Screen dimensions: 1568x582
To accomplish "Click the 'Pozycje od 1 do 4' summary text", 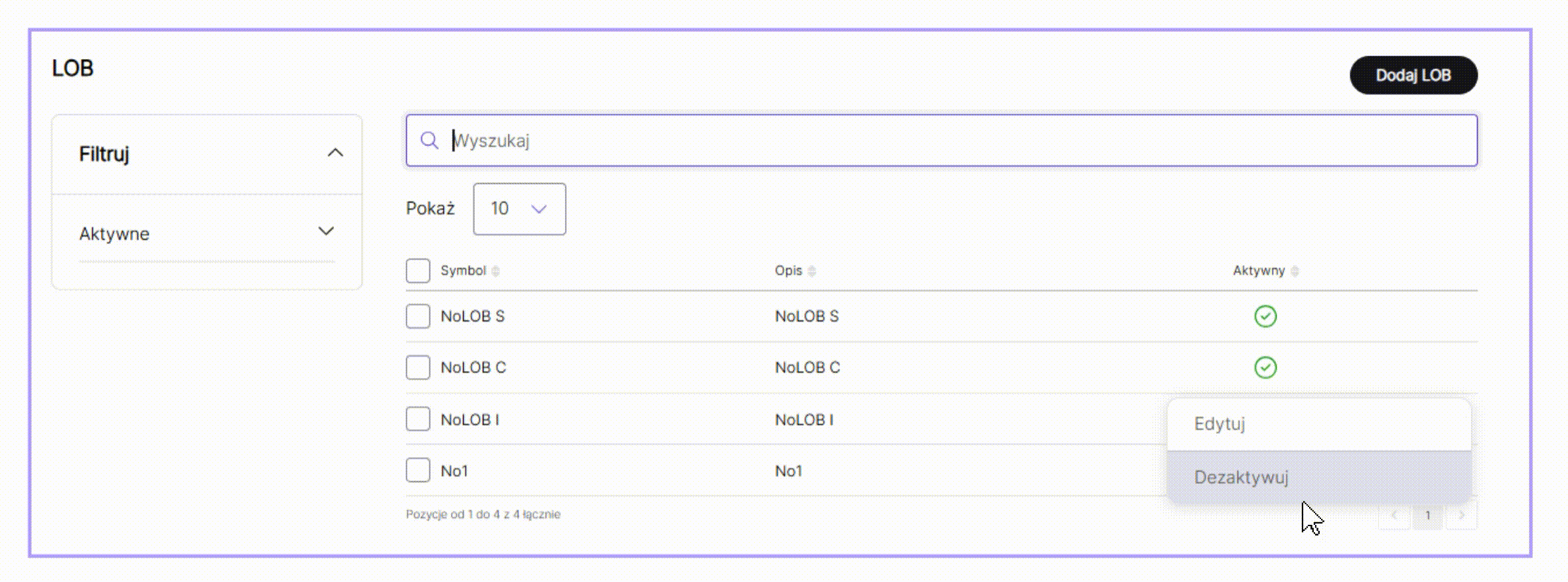I will 483,514.
